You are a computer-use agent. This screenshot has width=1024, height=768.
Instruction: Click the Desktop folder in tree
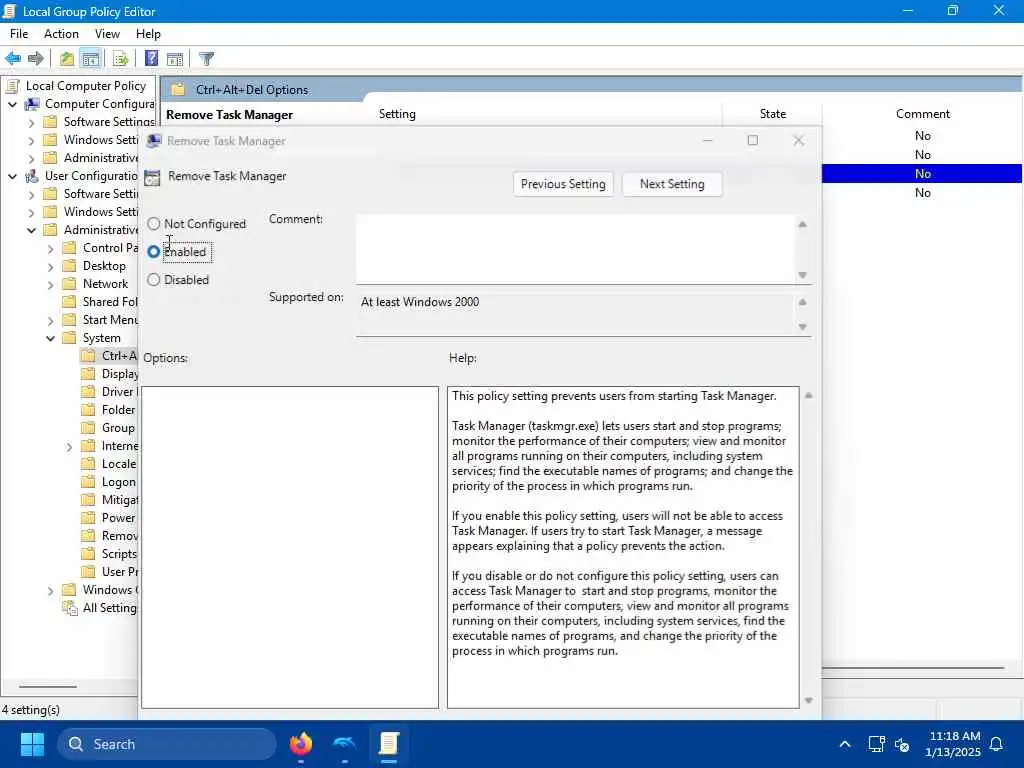click(104, 266)
